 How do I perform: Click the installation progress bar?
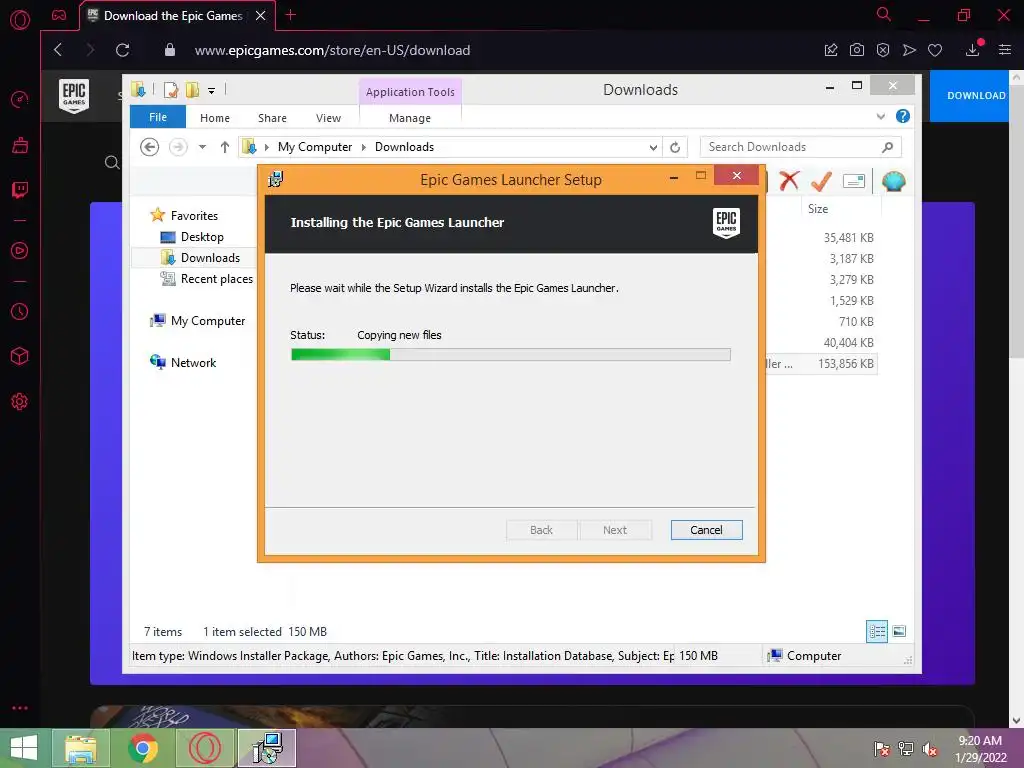[511, 355]
